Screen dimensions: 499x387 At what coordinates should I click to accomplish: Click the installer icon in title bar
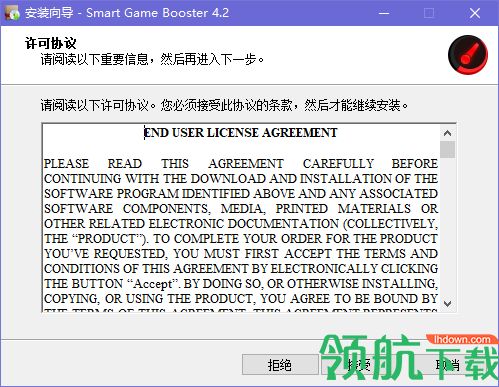pyautogui.click(x=12, y=13)
